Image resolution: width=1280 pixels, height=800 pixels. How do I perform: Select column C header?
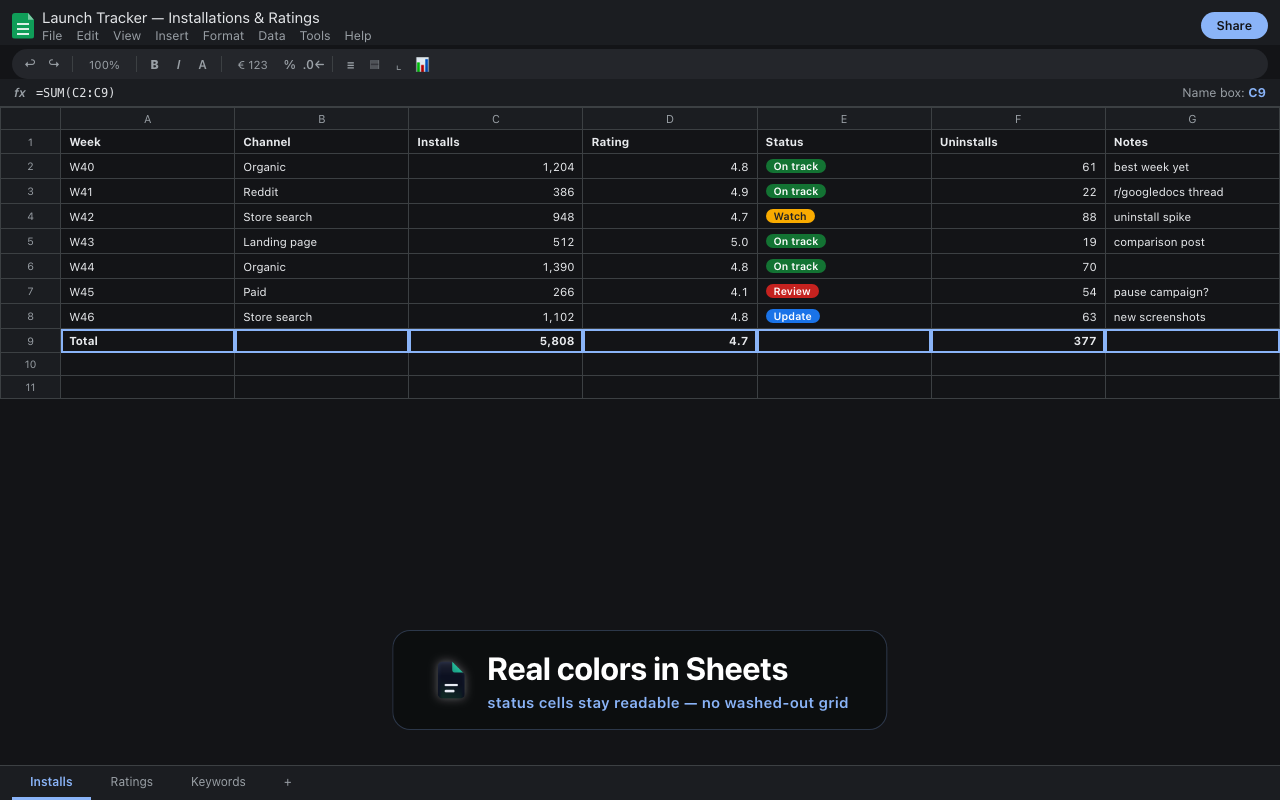[496, 119]
